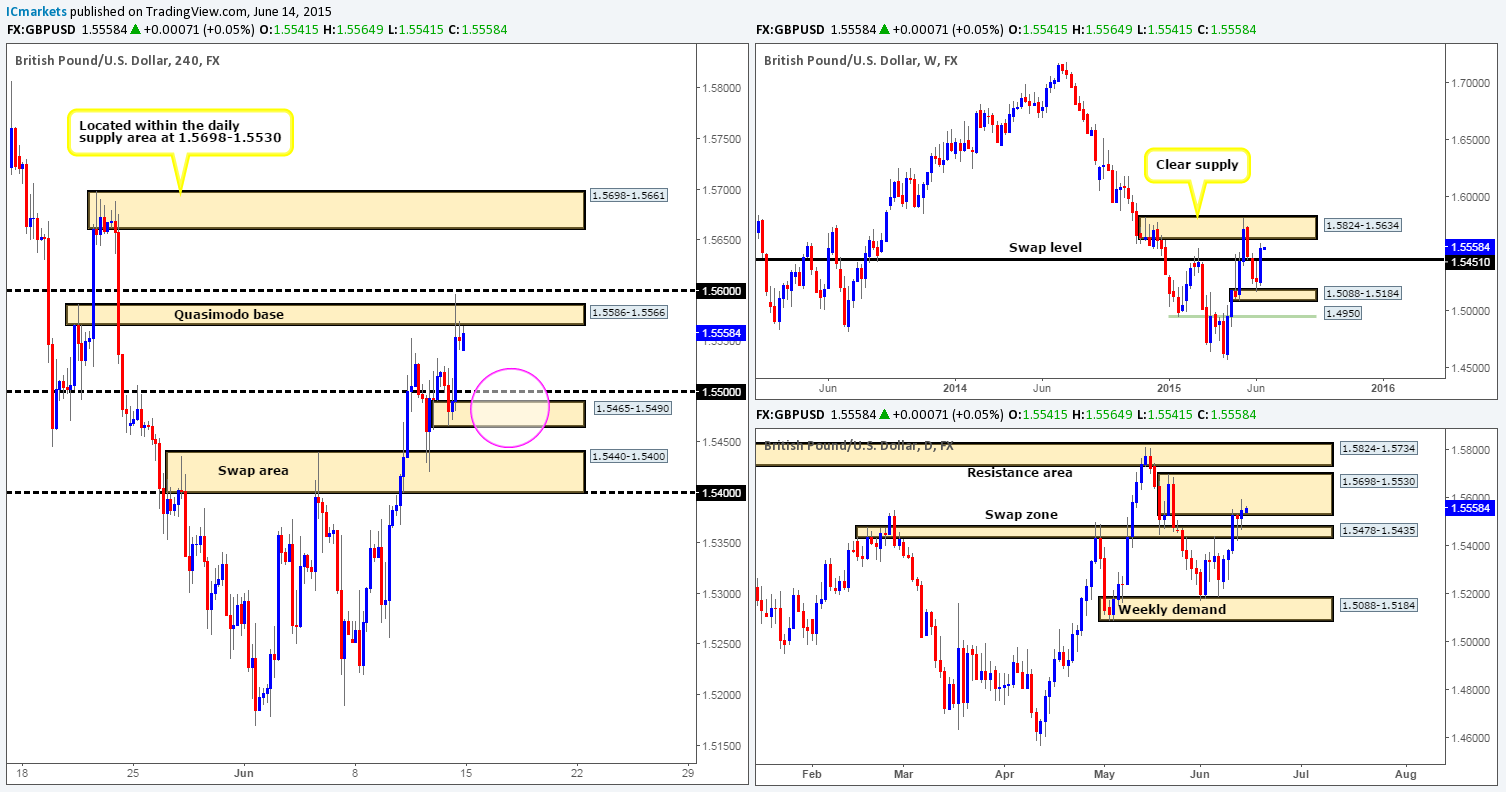The height and width of the screenshot is (792, 1506).
Task: Click the FX:GBPUSD symbol on the weekly chart header
Action: tap(790, 29)
